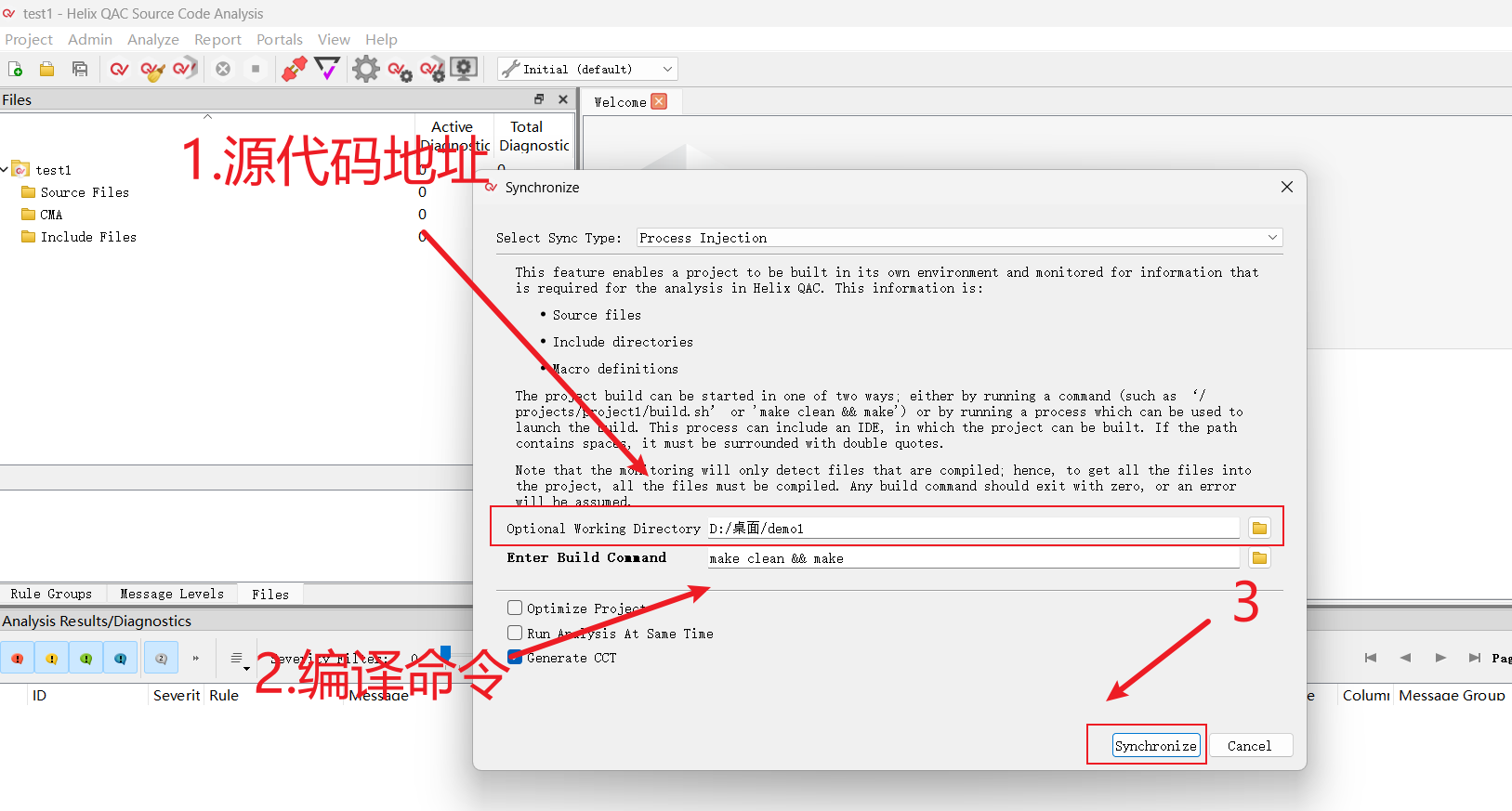Click the Synchronize button
Image resolution: width=1512 pixels, height=811 pixels.
click(x=1156, y=745)
